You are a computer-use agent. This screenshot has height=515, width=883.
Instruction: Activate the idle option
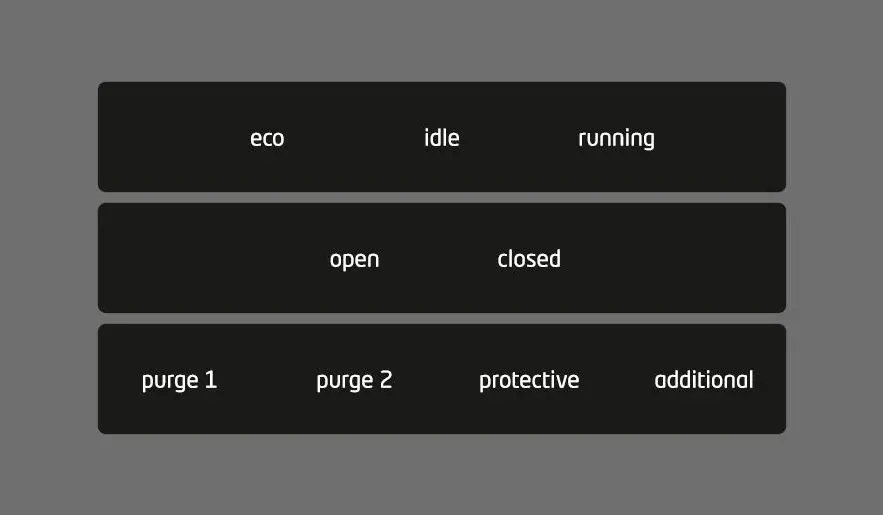tap(441, 138)
